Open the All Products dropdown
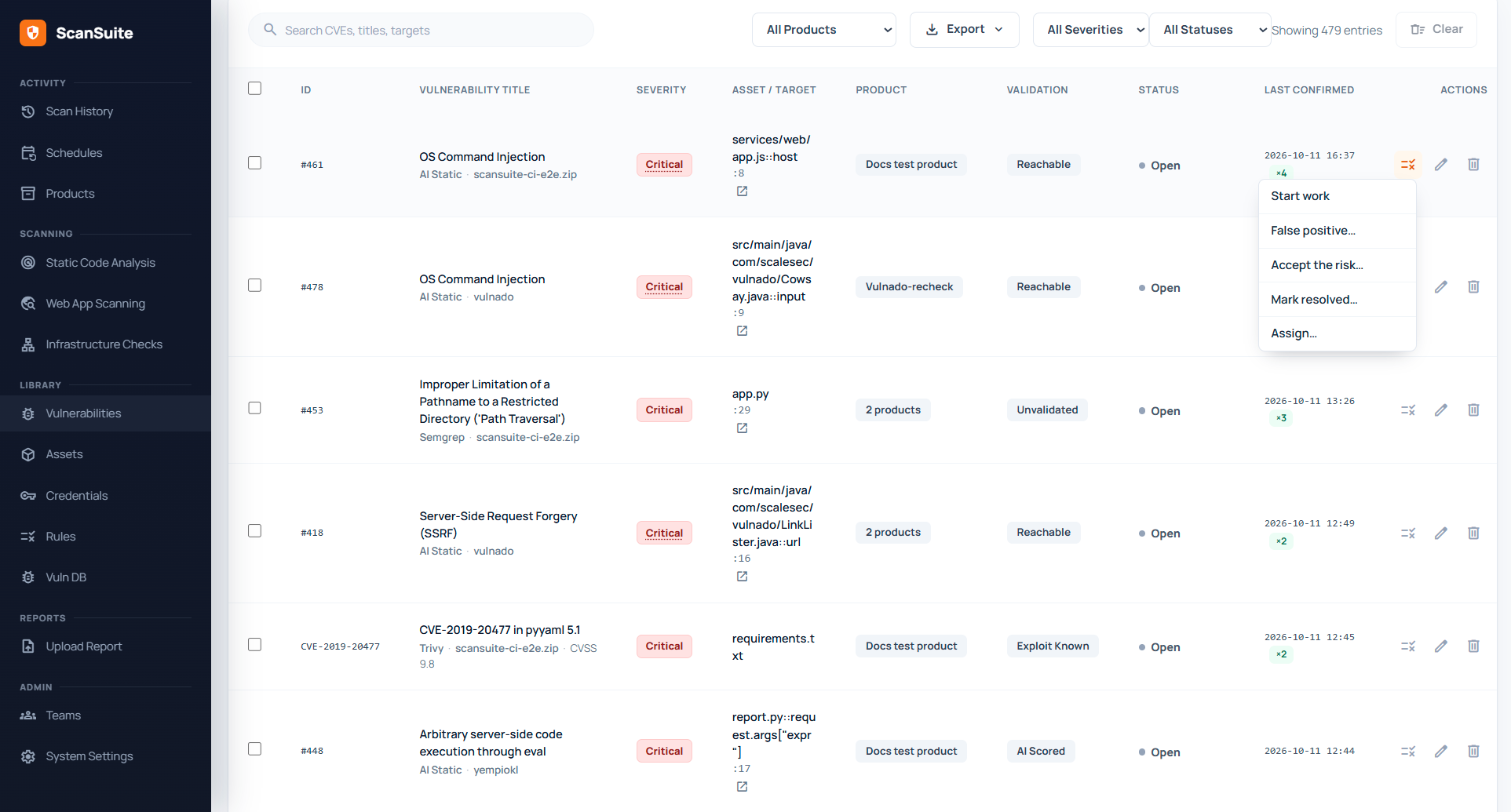 click(824, 30)
